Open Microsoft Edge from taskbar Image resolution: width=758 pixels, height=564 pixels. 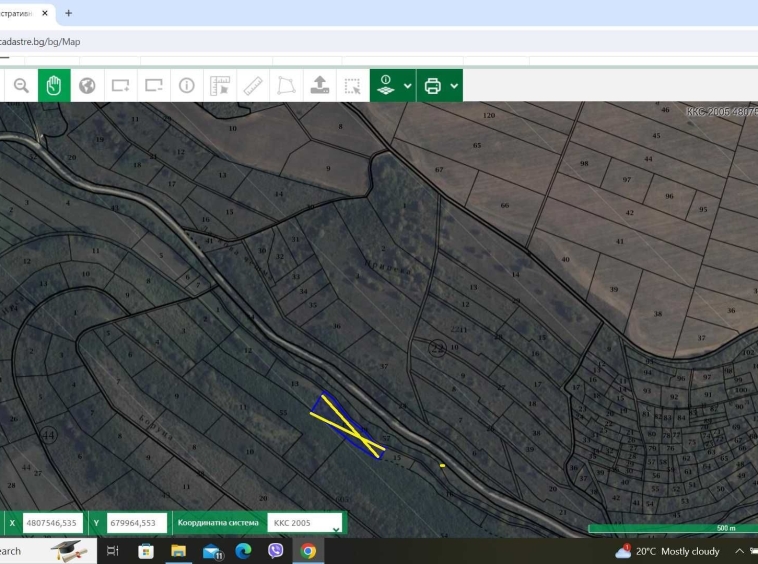244,550
